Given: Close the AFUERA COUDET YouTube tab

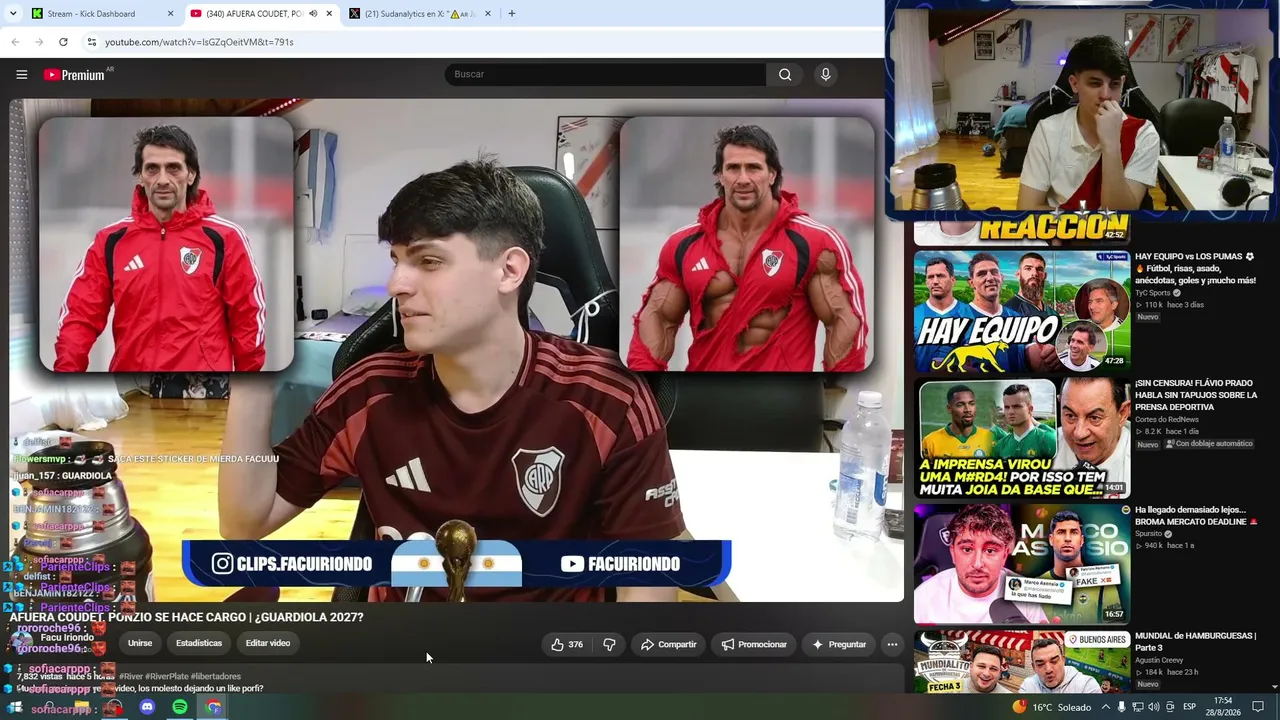Looking at the screenshot, I should pyautogui.click(x=329, y=14).
